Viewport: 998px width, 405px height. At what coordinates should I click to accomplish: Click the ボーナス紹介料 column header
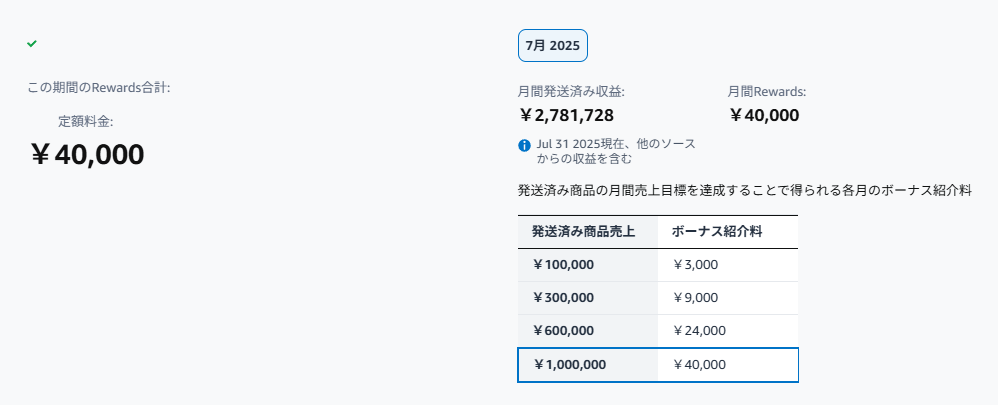click(727, 232)
